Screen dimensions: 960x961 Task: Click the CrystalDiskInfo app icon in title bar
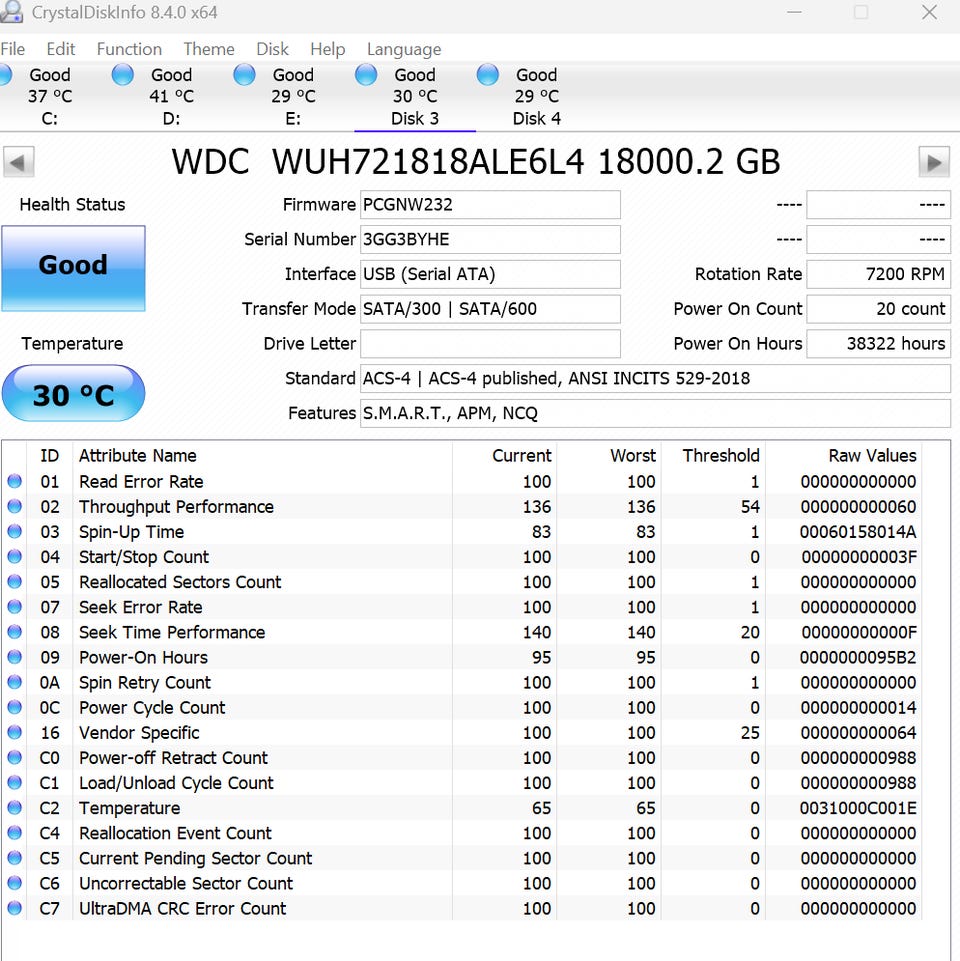pos(10,11)
